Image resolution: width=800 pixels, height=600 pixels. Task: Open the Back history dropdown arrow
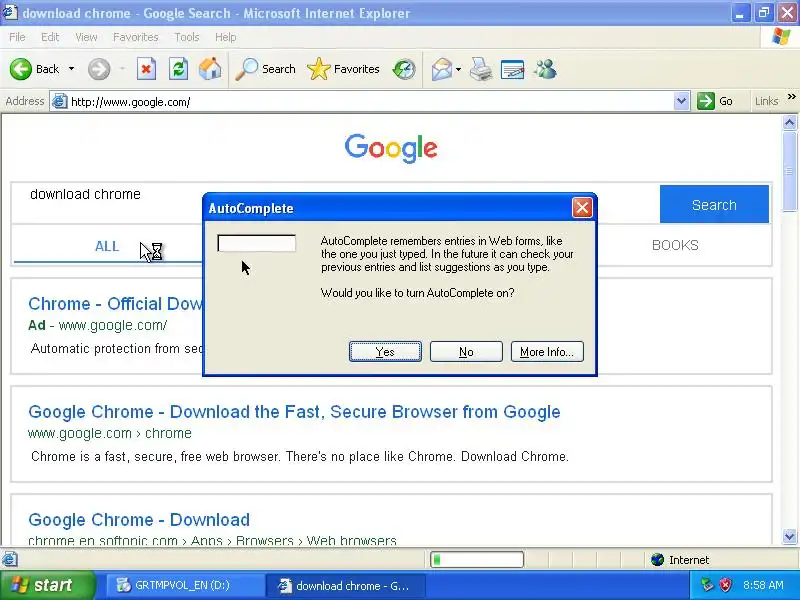(x=71, y=69)
